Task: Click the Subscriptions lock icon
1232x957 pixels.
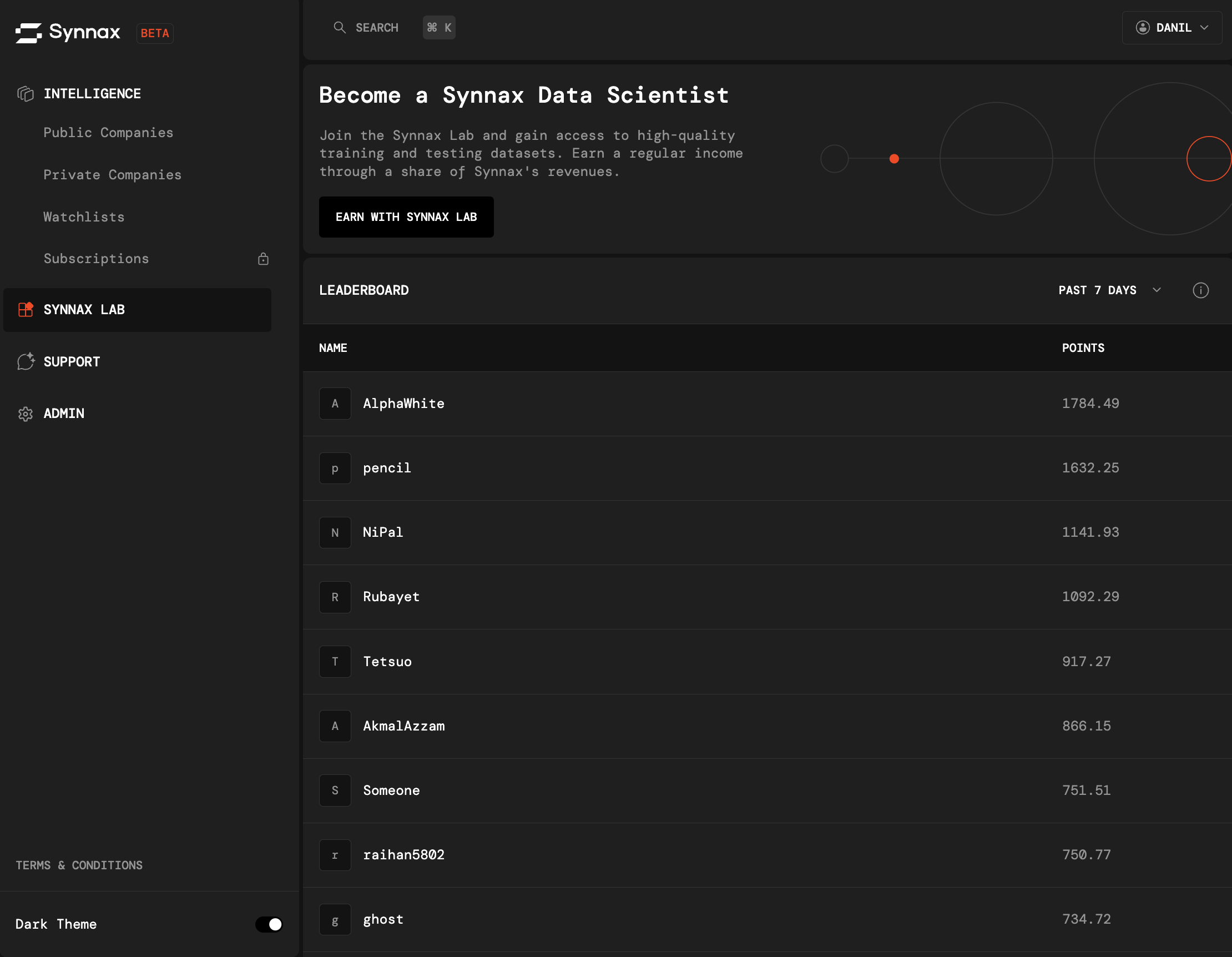Action: tap(264, 259)
